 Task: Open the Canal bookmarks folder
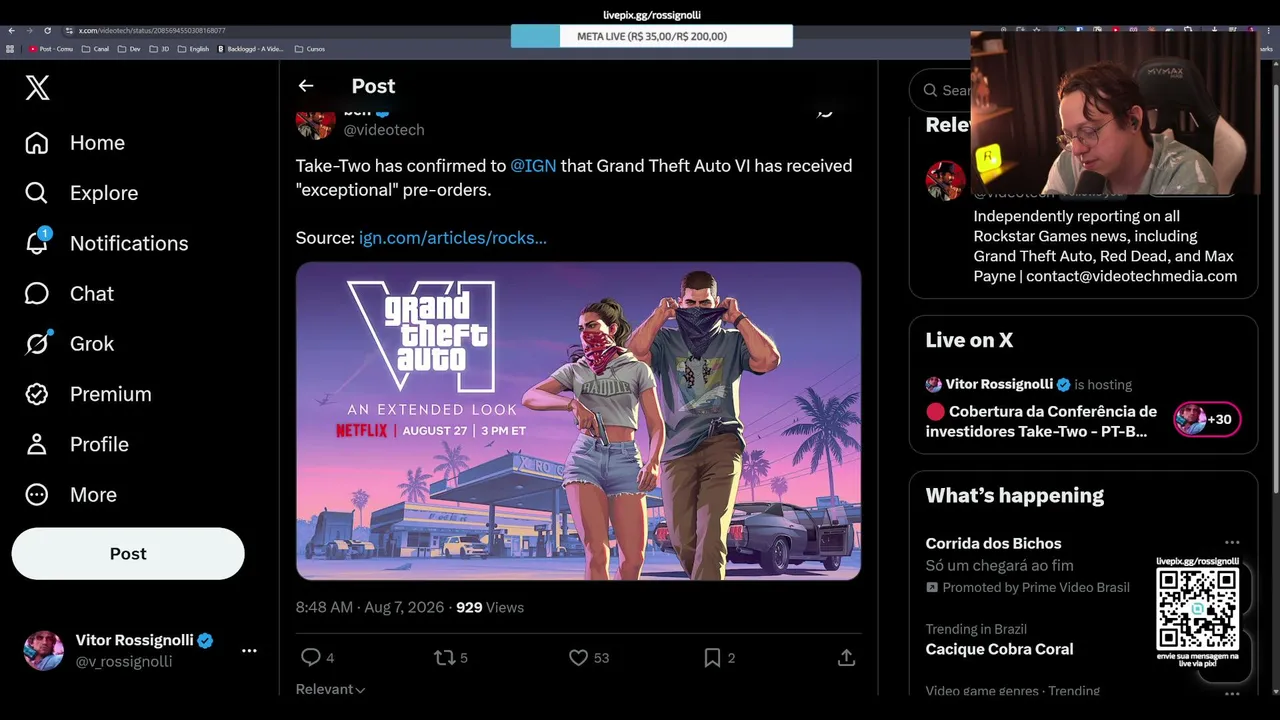[x=96, y=49]
